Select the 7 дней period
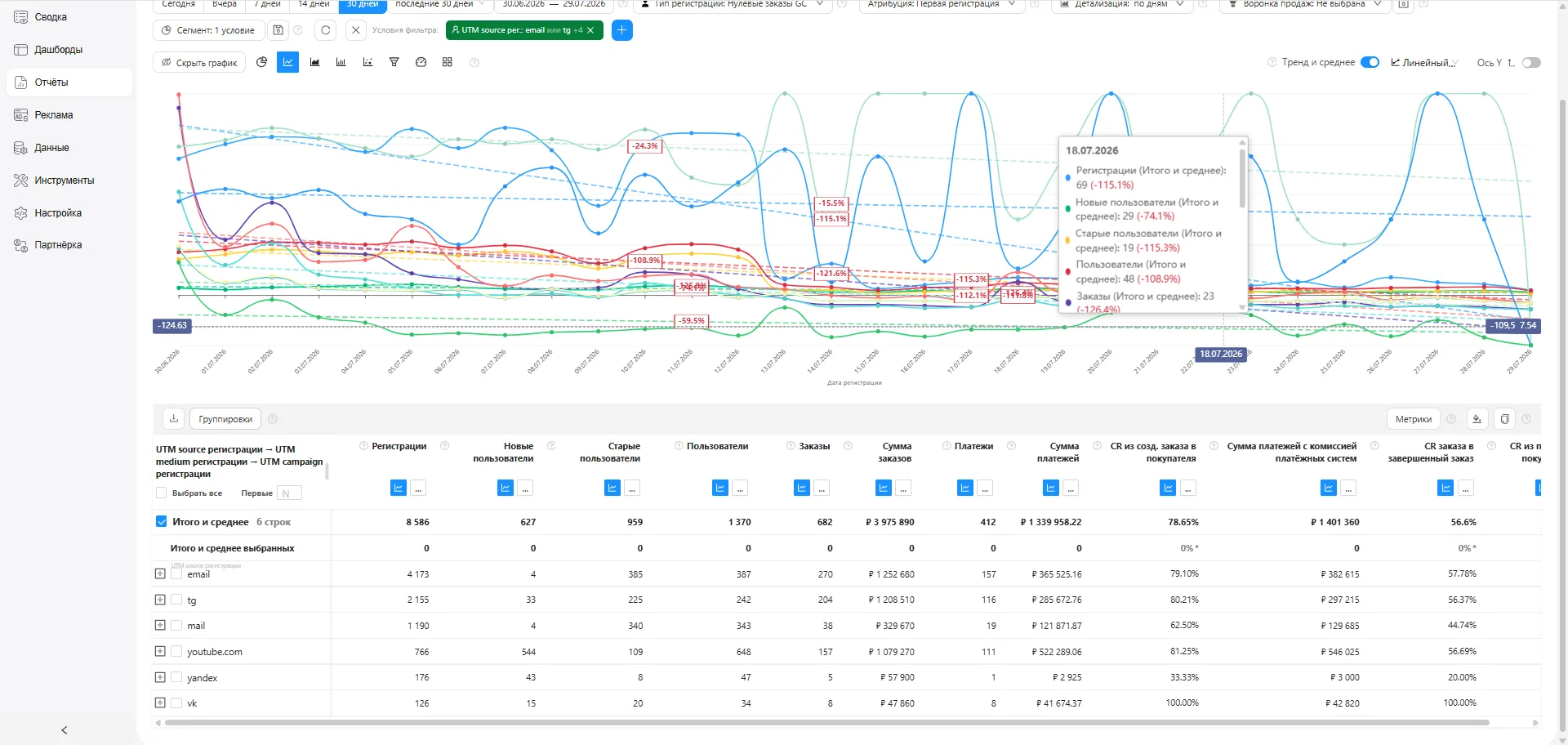The image size is (1568, 745). tap(267, 4)
